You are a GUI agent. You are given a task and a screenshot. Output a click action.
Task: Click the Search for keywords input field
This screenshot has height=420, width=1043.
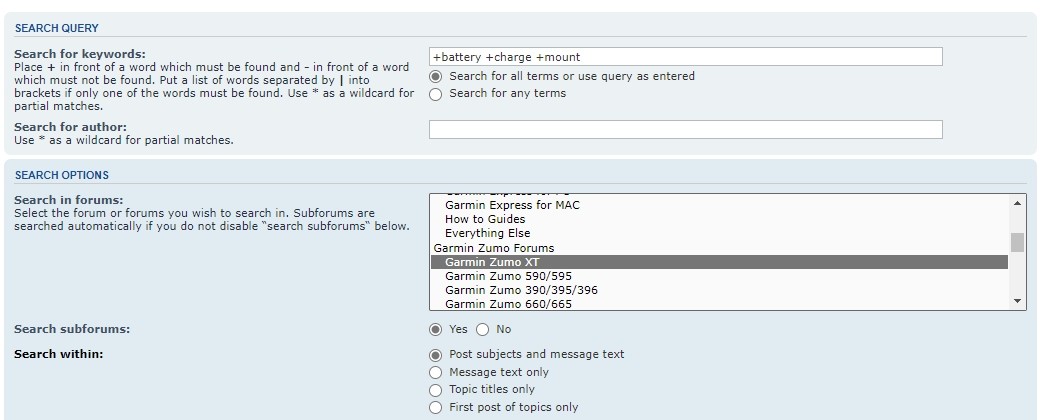(x=685, y=57)
